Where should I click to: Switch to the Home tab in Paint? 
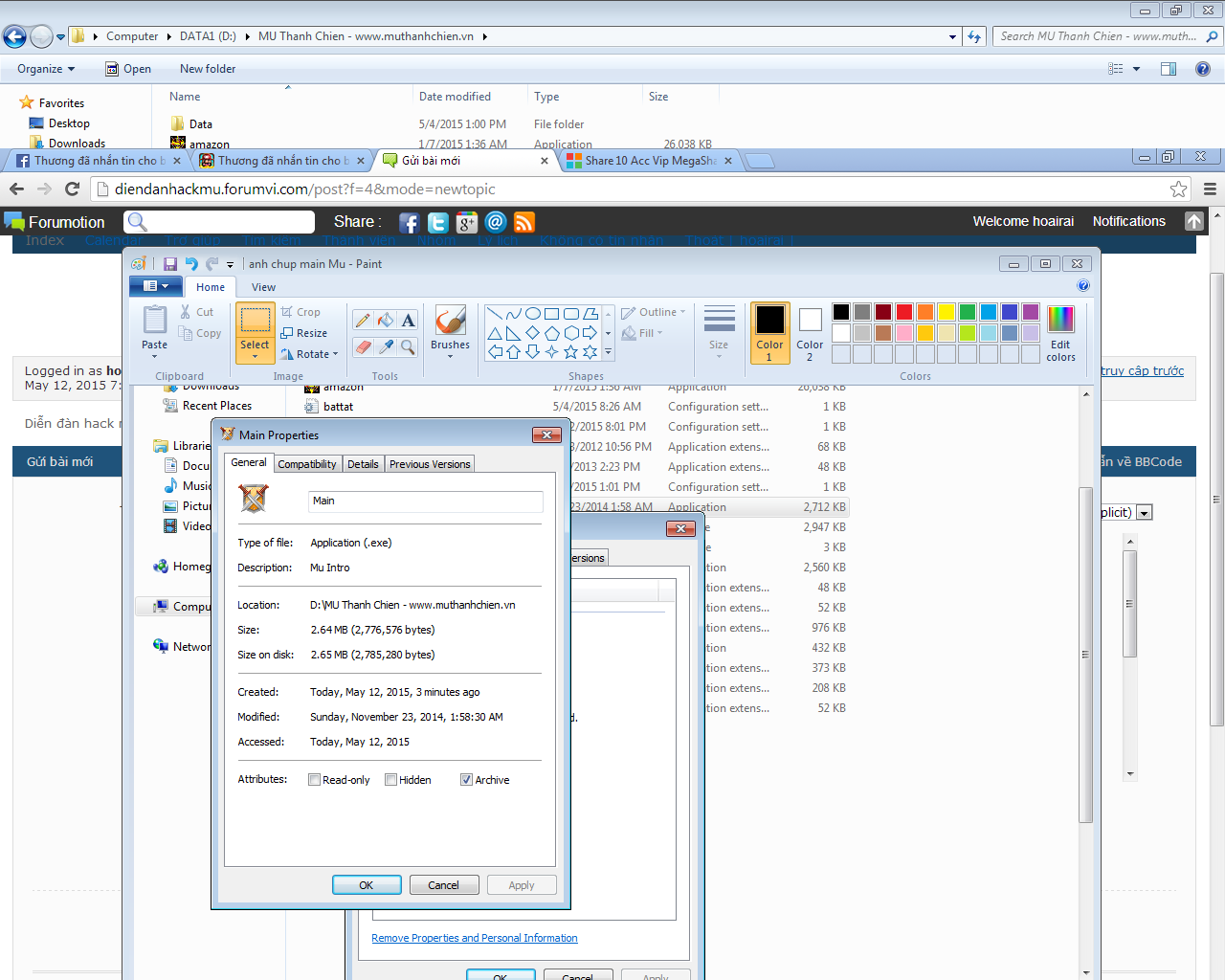click(x=211, y=287)
